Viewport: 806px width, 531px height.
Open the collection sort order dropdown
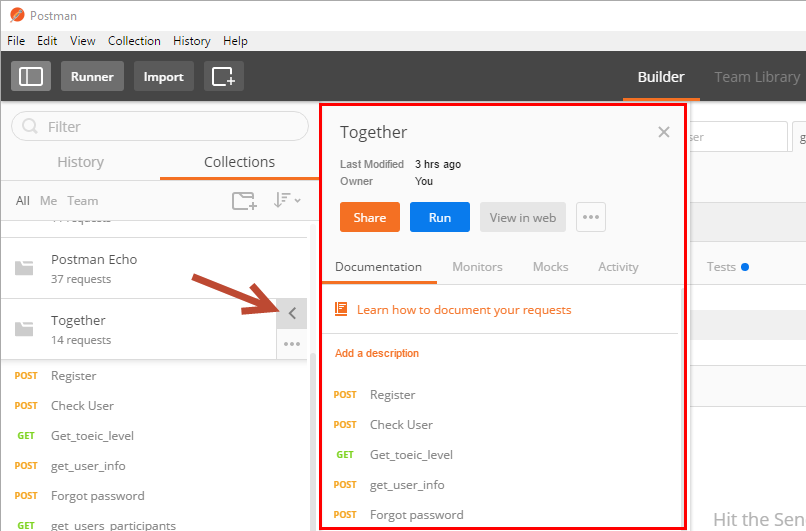(x=287, y=200)
